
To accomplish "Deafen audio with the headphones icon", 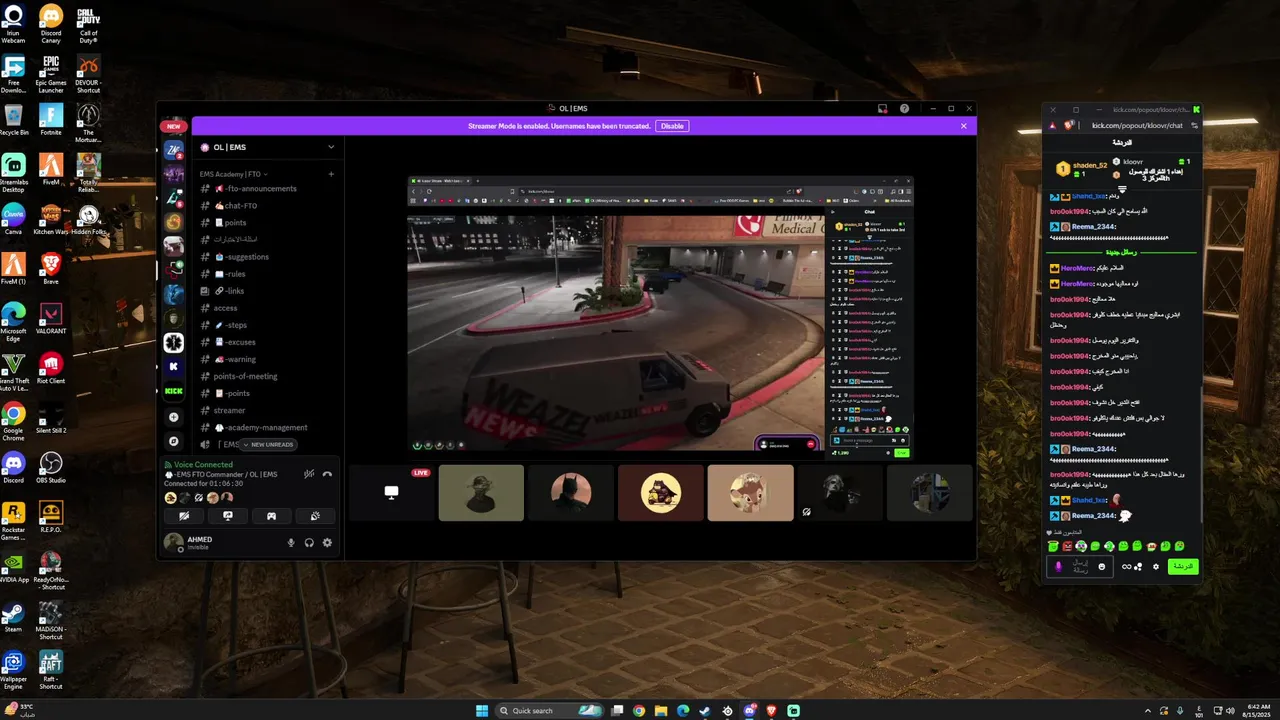I will (309, 543).
